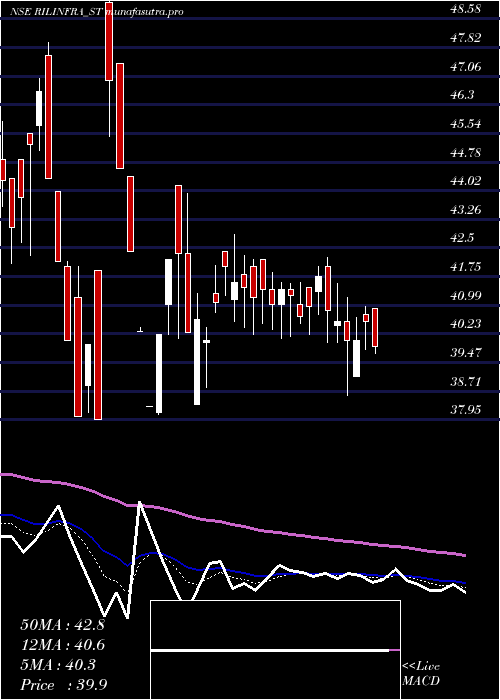
Task: Select the 47.82 price axis label
Action: coord(466,38)
